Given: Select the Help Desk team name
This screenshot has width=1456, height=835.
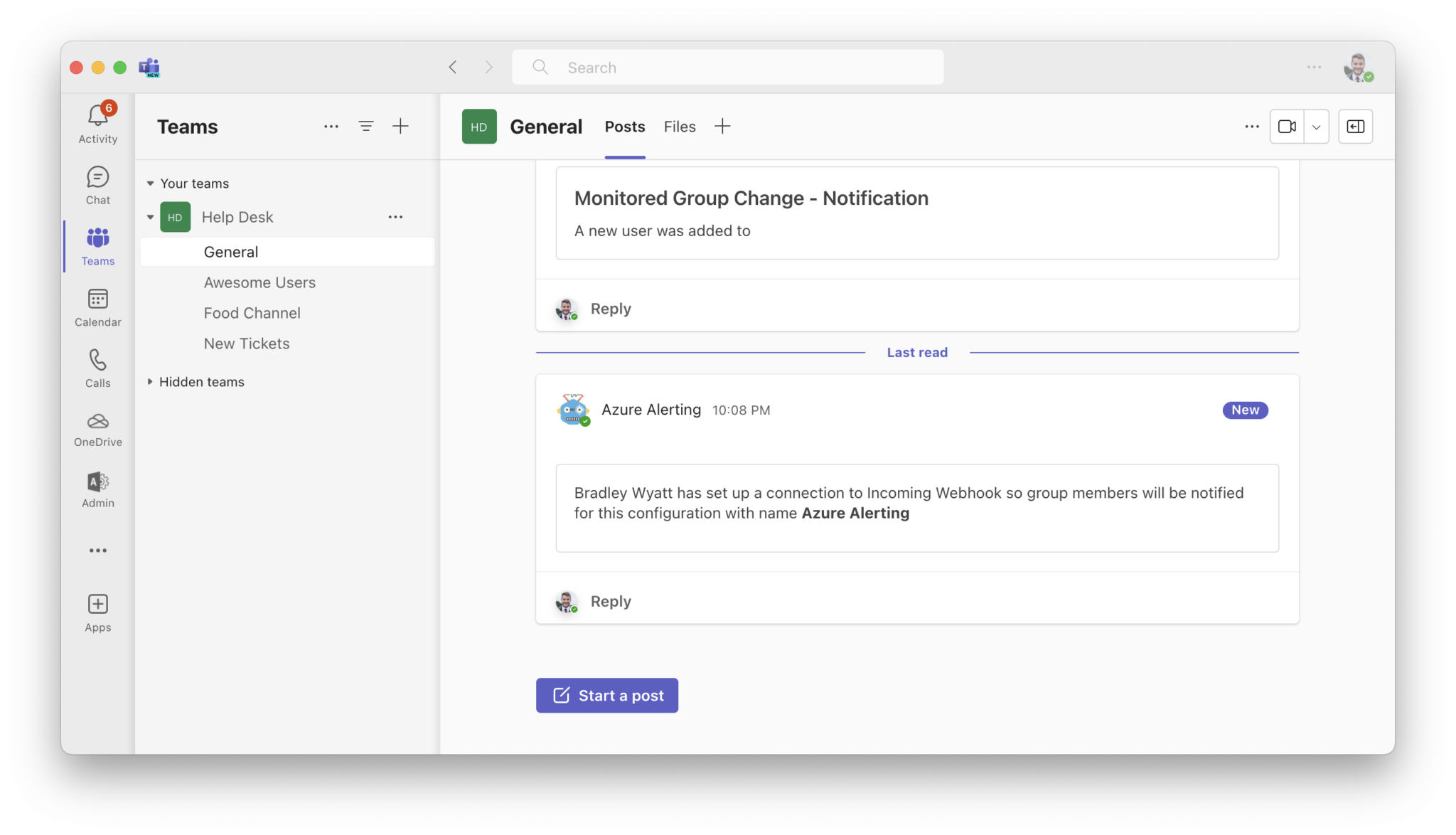Looking at the screenshot, I should coord(237,217).
